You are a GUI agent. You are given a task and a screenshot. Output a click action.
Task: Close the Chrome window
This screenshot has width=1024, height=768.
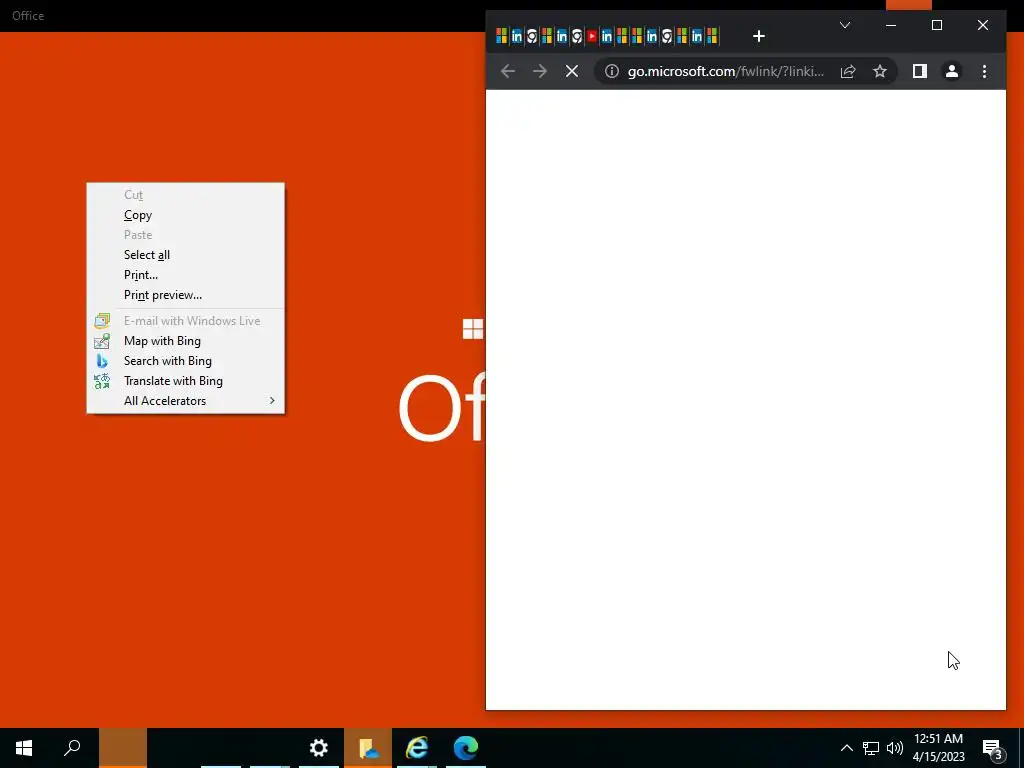(x=982, y=25)
